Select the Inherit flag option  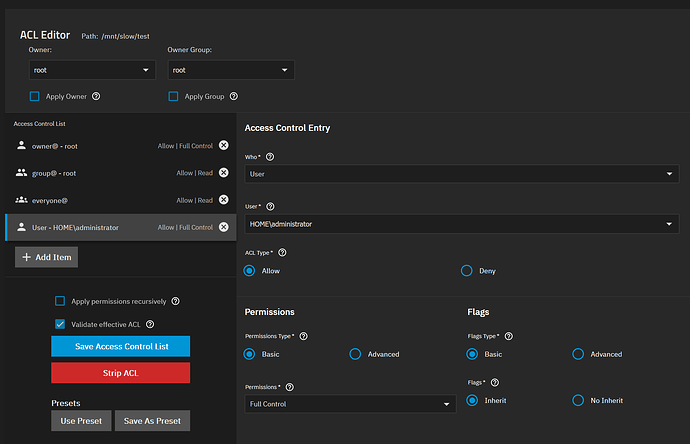[x=472, y=400]
